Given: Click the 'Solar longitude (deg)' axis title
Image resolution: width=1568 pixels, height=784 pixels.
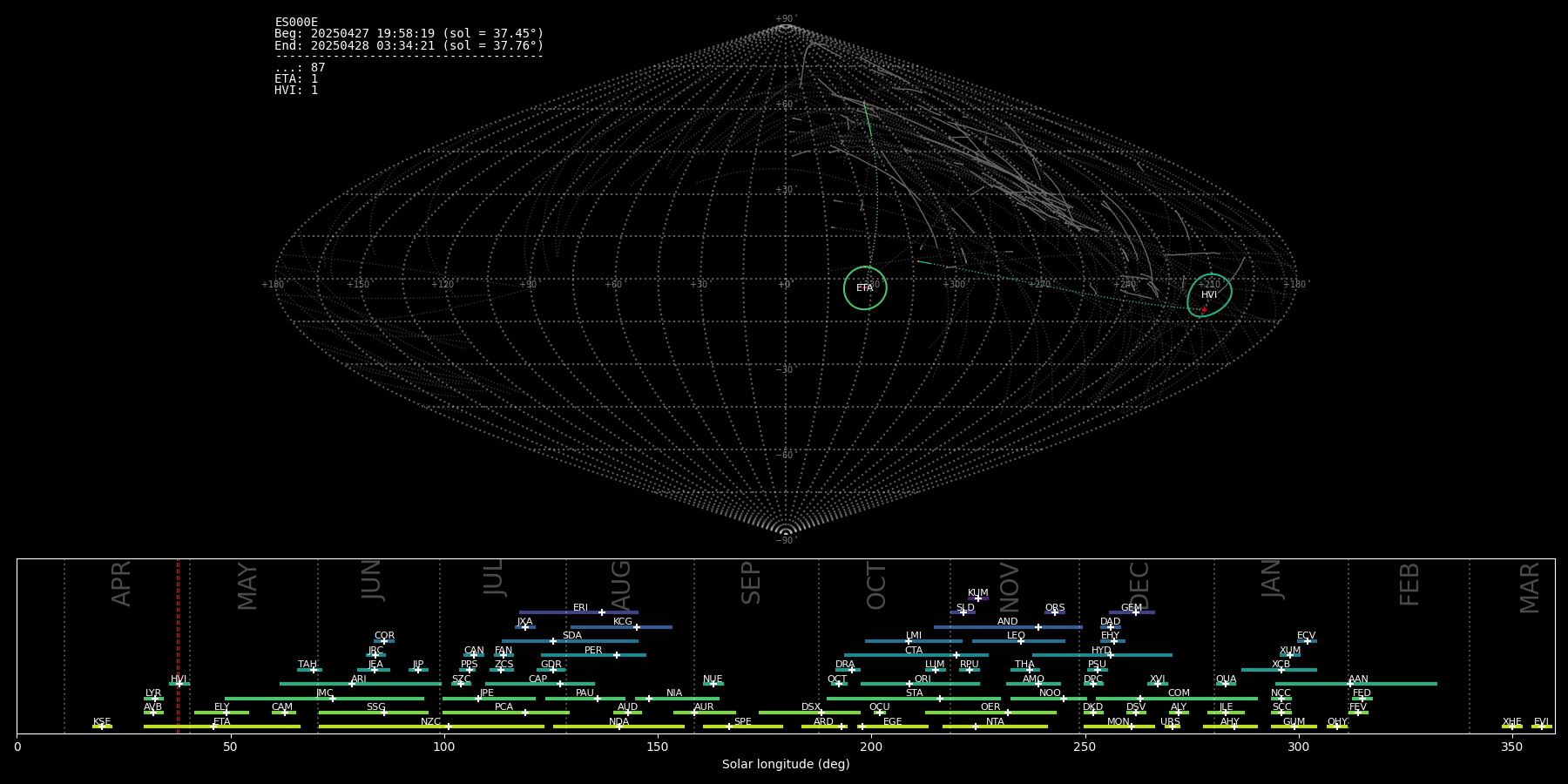Looking at the screenshot, I should 786,765.
